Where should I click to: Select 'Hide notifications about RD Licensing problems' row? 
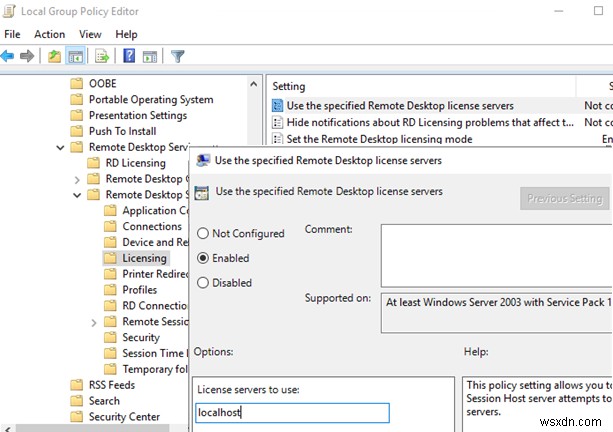[442, 122]
